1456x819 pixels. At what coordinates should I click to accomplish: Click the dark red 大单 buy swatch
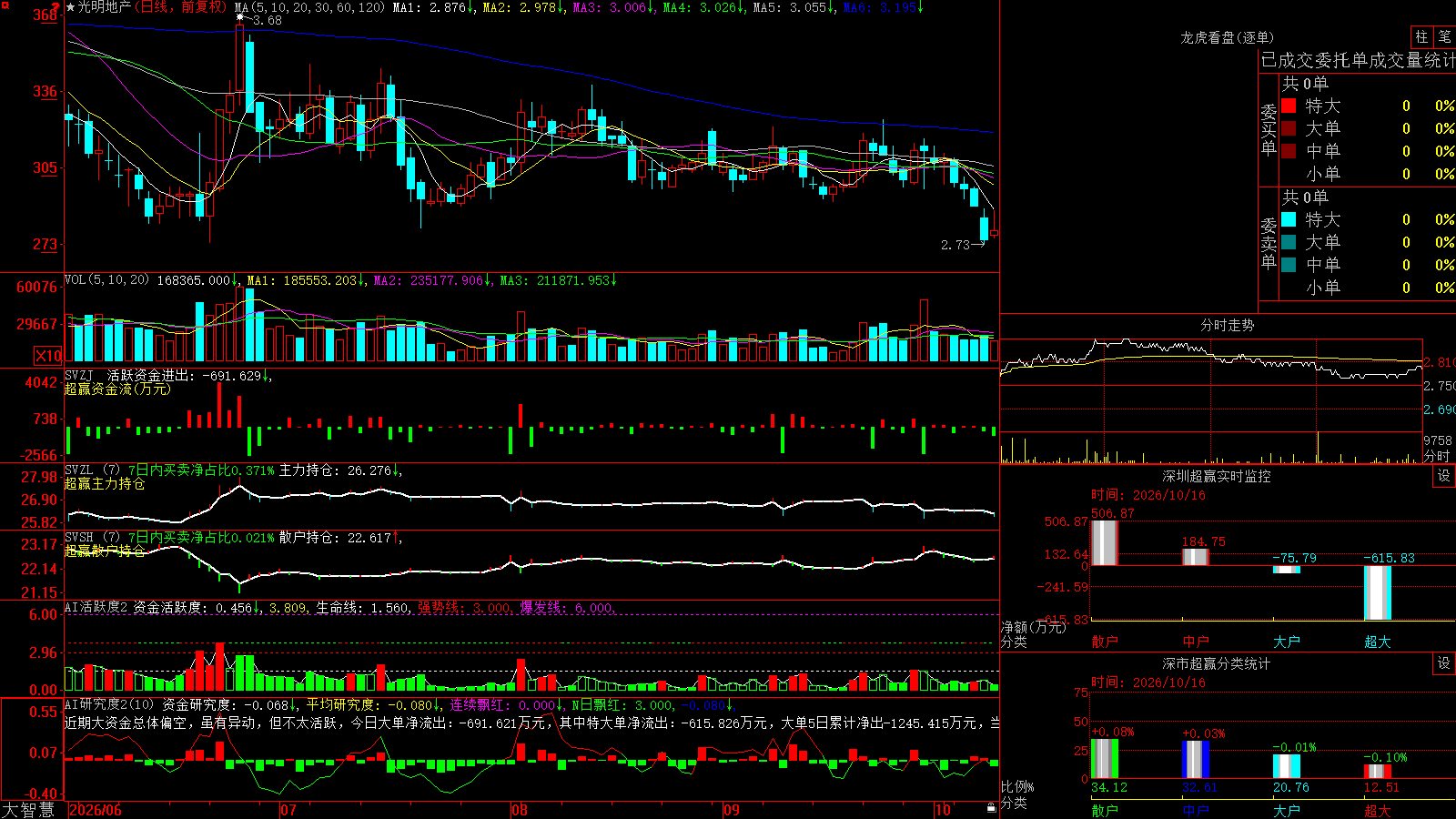(1289, 128)
